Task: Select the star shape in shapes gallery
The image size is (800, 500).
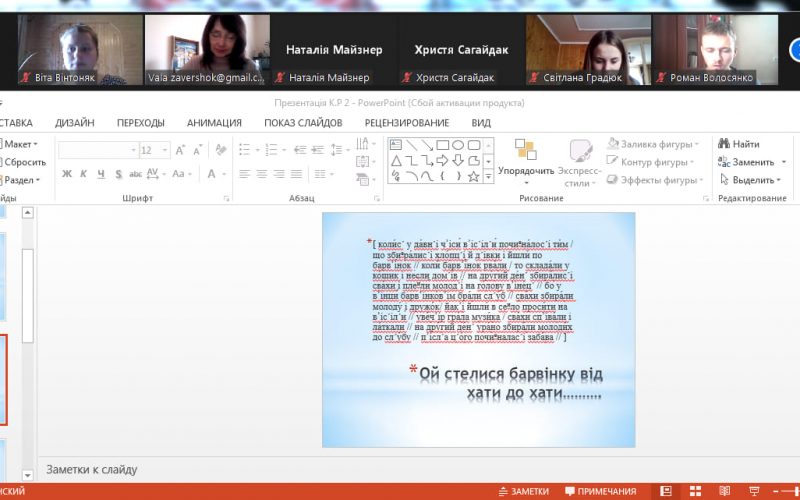Action: [x=474, y=176]
